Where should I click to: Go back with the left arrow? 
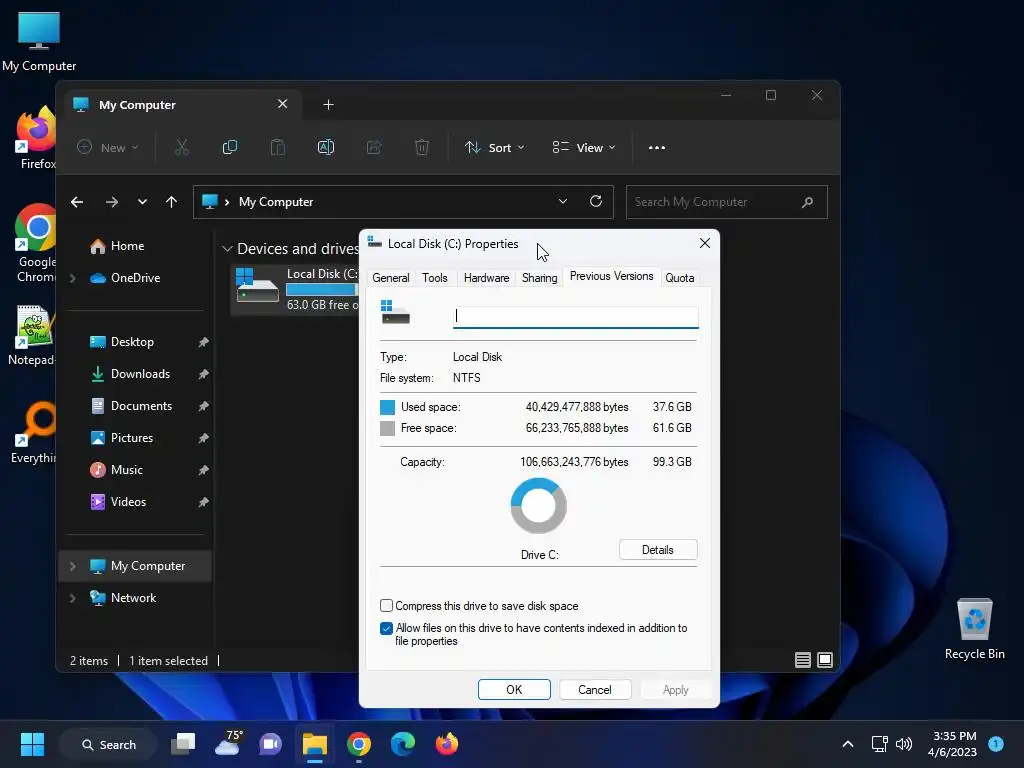click(x=77, y=202)
